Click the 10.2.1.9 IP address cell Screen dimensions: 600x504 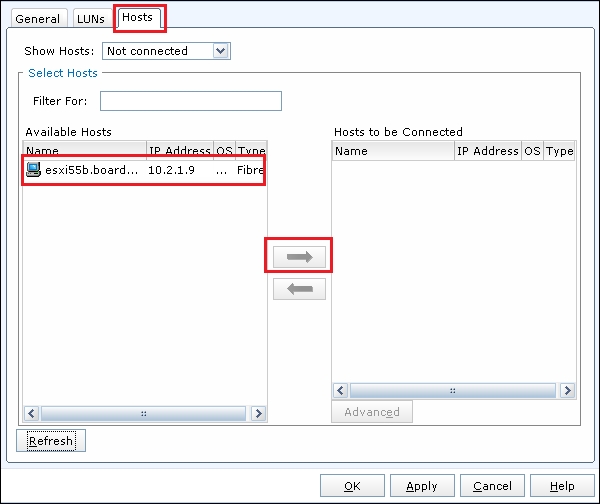[171, 170]
